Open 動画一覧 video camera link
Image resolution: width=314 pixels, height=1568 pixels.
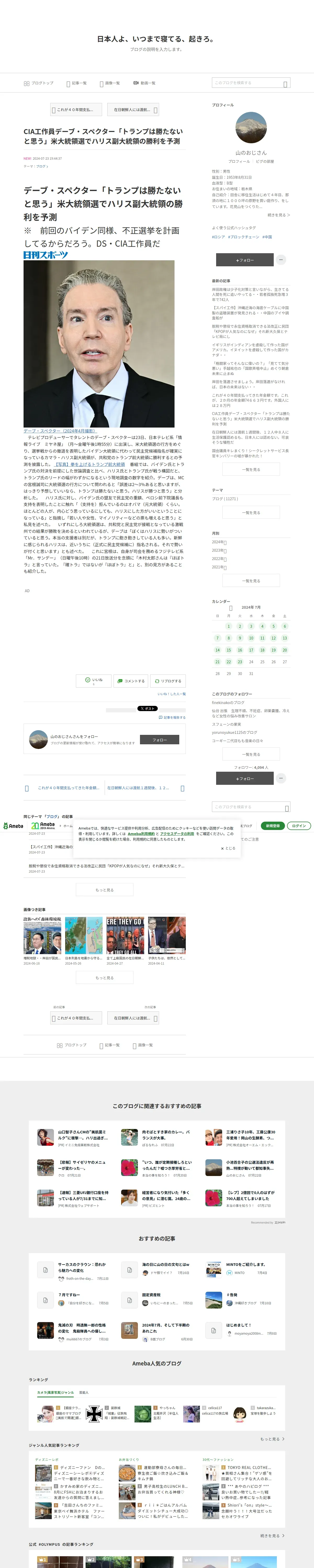tap(144, 83)
